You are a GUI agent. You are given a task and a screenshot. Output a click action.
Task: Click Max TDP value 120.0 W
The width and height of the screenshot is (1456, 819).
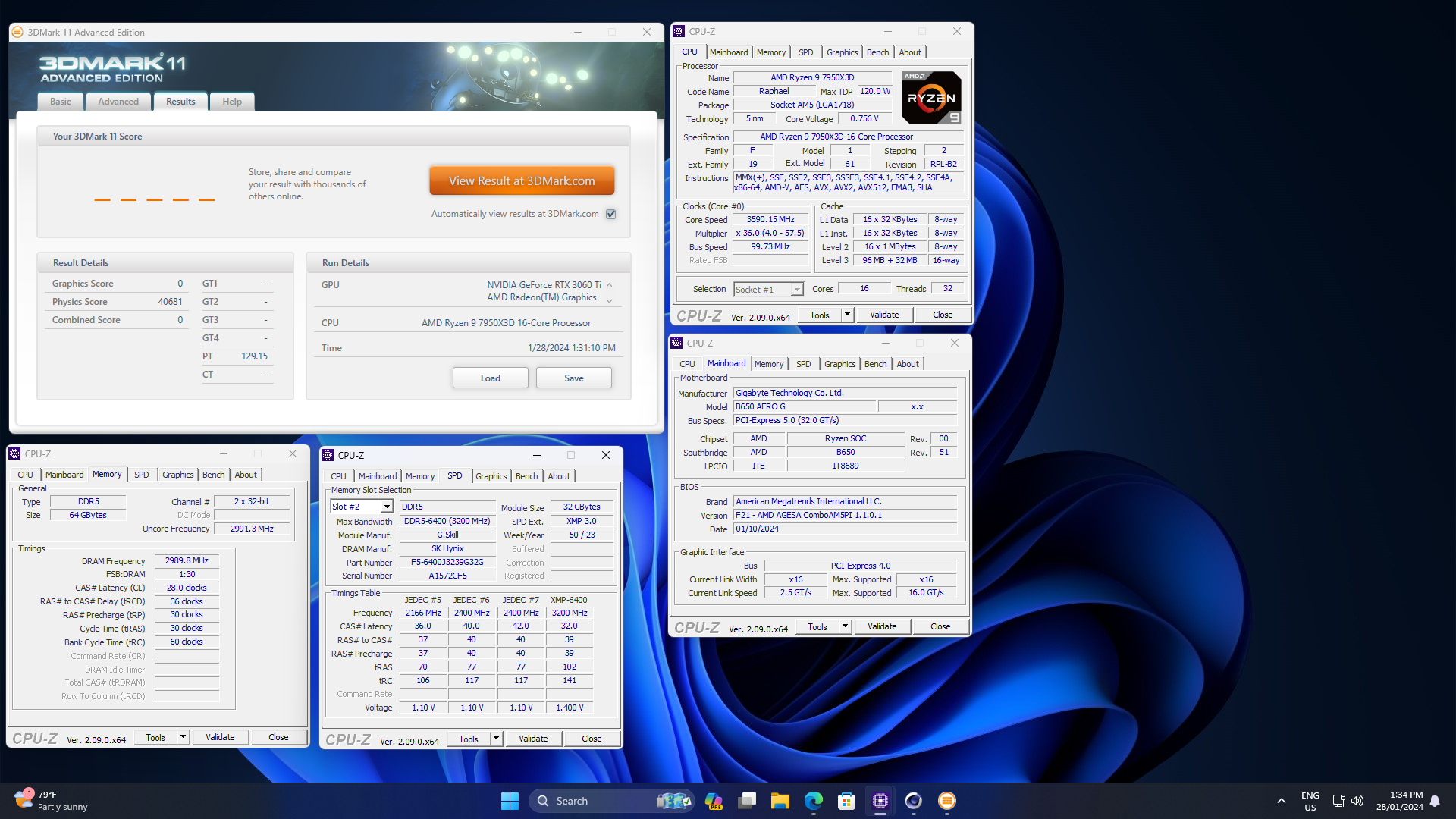pyautogui.click(x=875, y=92)
